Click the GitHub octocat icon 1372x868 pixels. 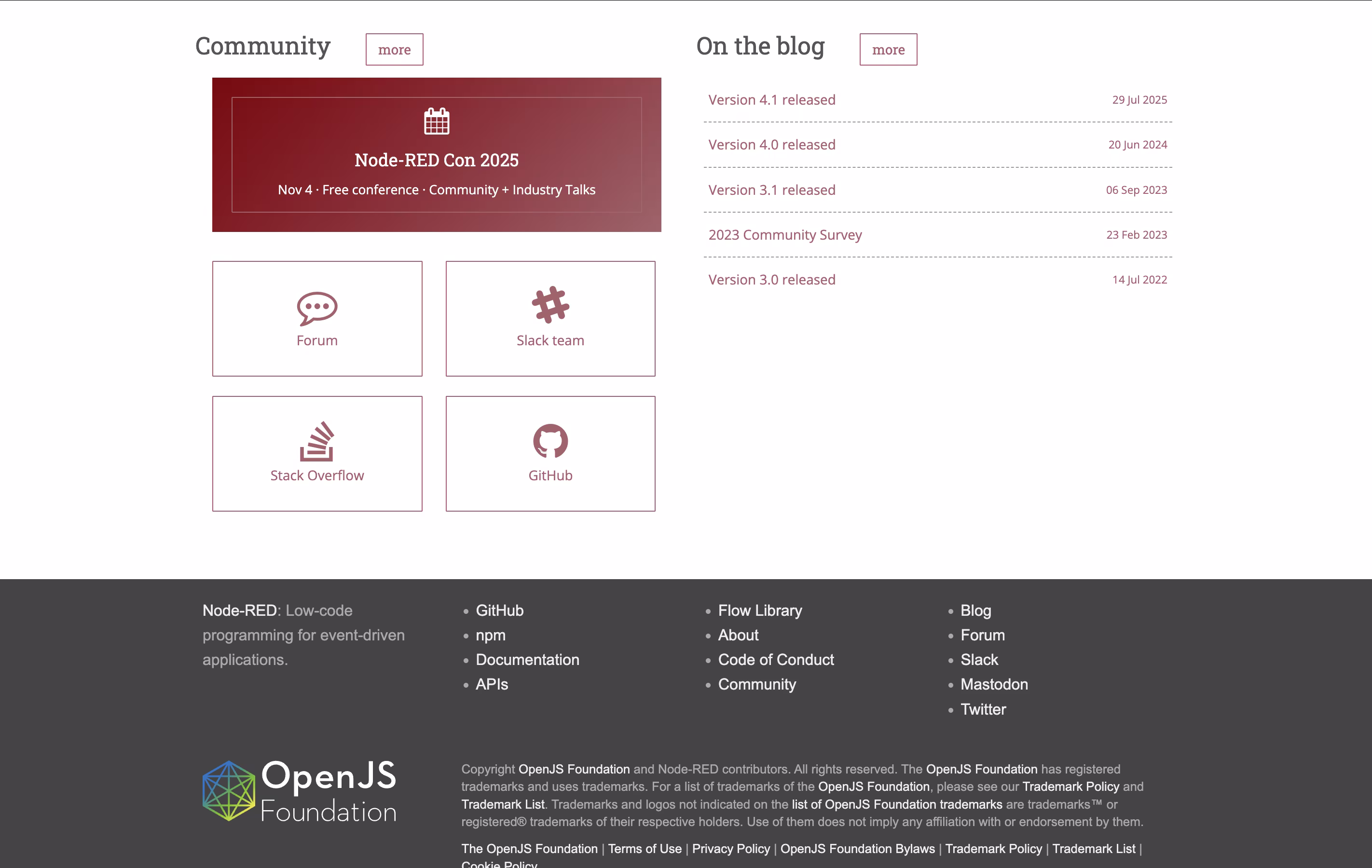tap(550, 440)
